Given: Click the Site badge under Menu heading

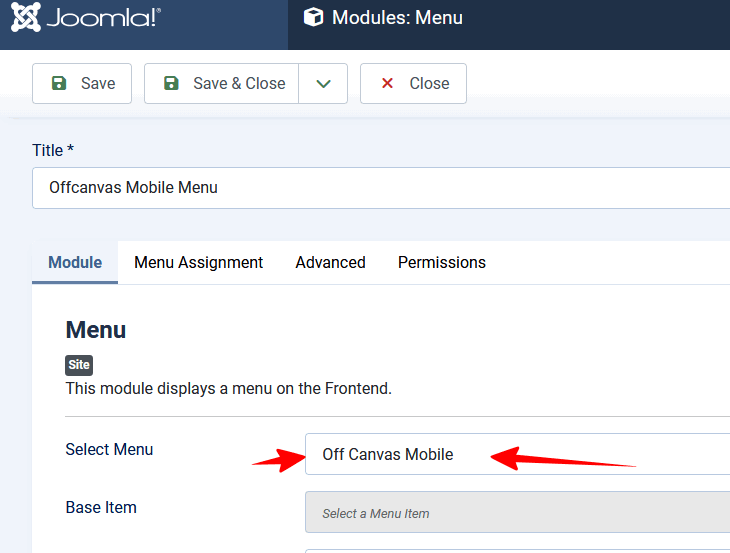Looking at the screenshot, I should [x=79, y=365].
